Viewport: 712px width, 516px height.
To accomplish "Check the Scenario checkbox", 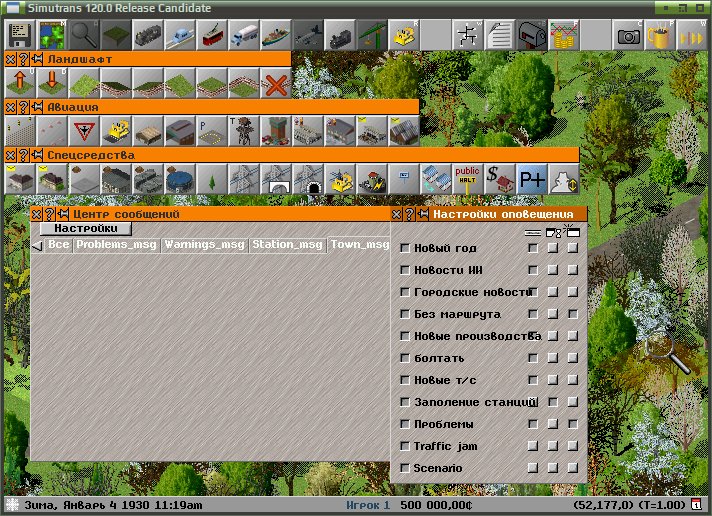I will tap(405, 468).
